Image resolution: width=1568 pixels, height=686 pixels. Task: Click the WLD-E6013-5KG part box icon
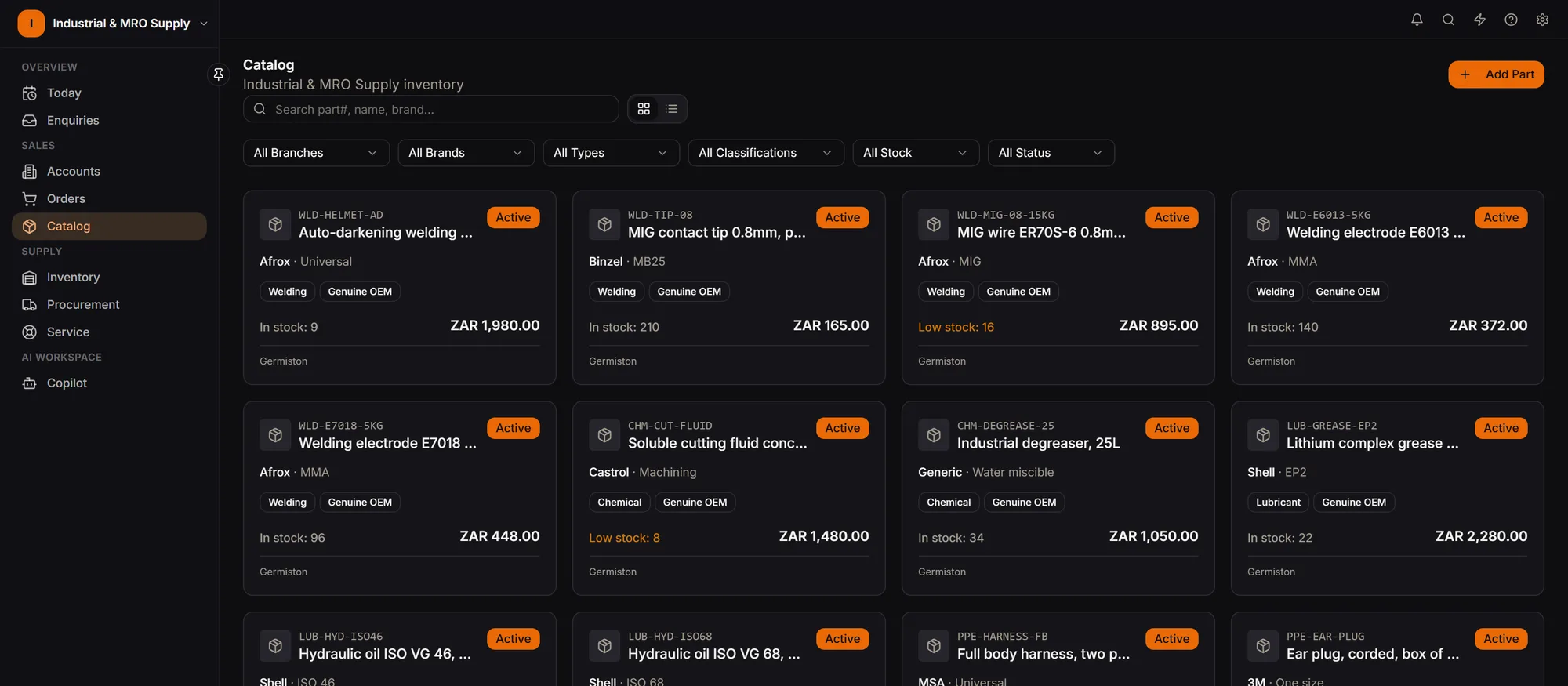point(1263,224)
